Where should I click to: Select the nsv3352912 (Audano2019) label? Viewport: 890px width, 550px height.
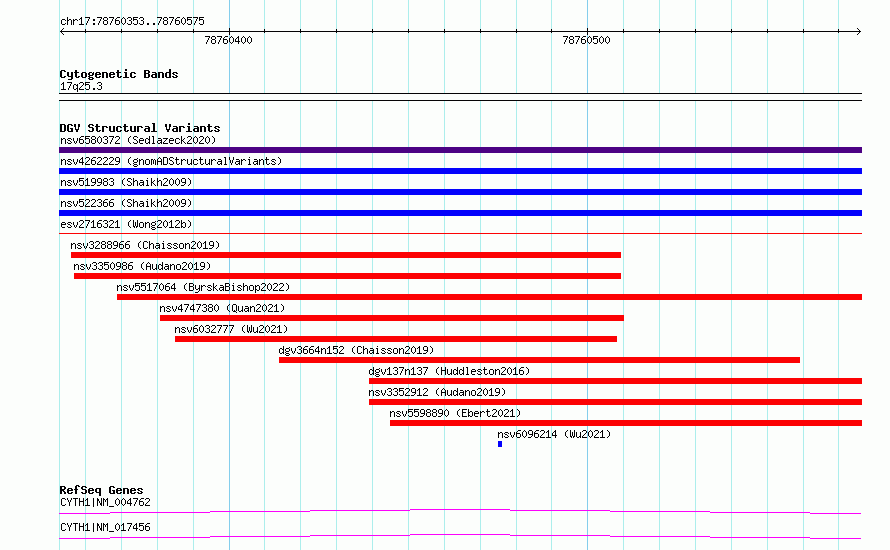[x=437, y=392]
